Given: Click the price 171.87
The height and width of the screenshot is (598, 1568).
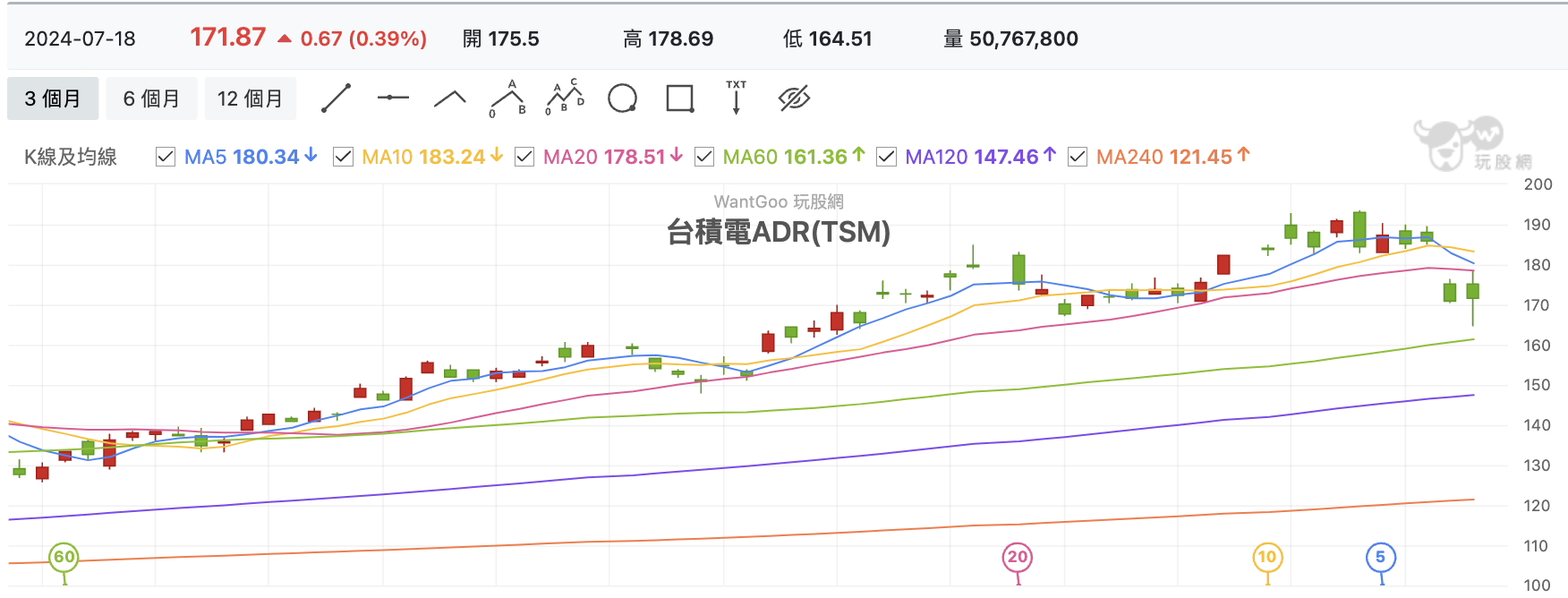Looking at the screenshot, I should pyautogui.click(x=228, y=38).
